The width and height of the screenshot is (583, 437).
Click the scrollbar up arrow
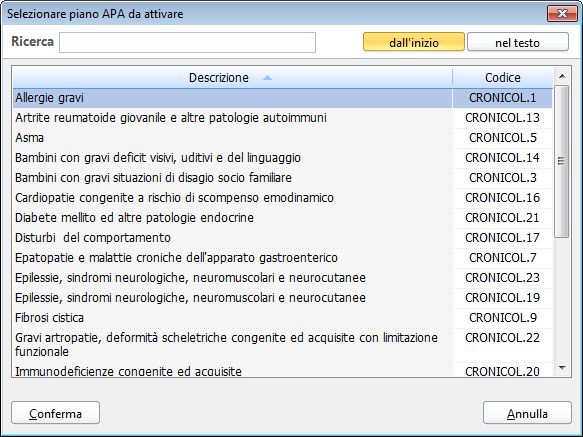tap(562, 76)
